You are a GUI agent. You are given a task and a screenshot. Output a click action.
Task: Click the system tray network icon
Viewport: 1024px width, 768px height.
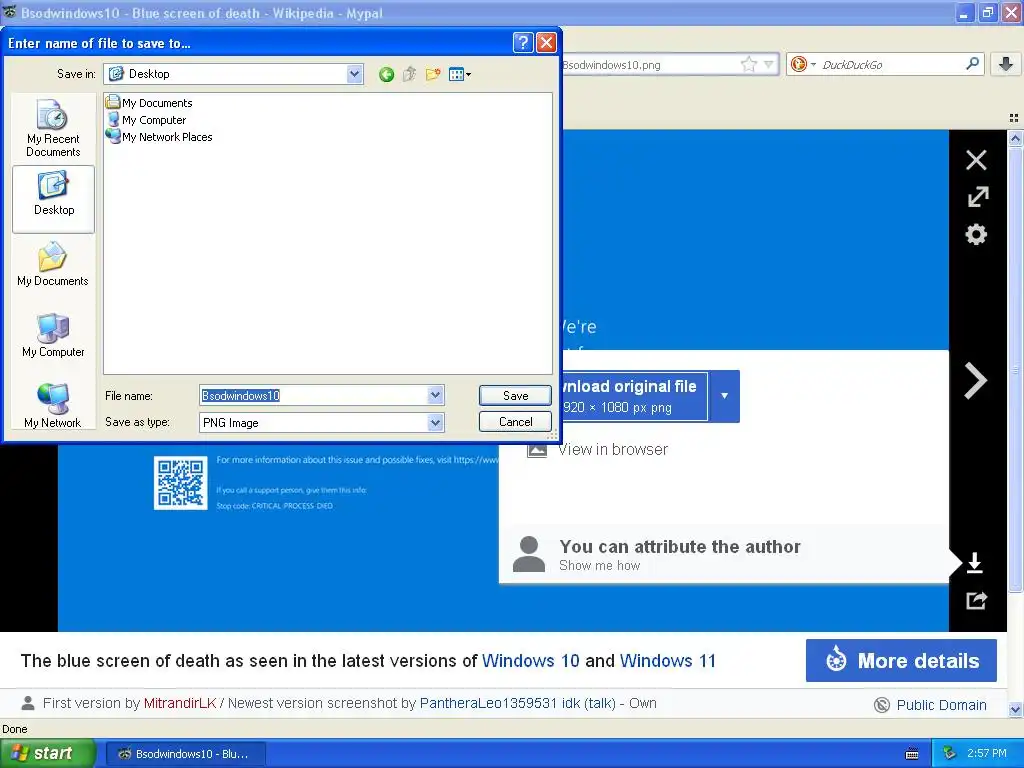pos(950,753)
